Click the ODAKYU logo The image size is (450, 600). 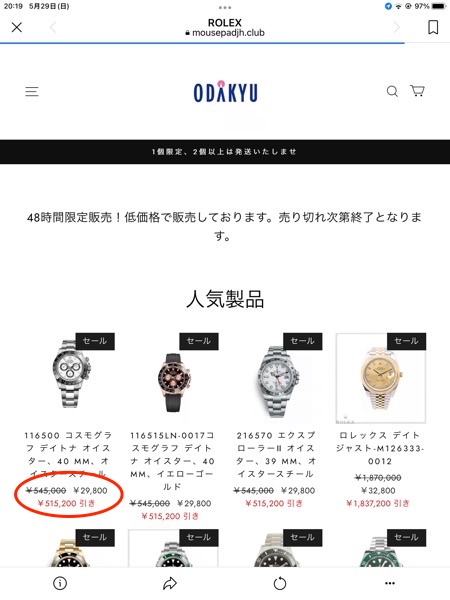tap(225, 92)
